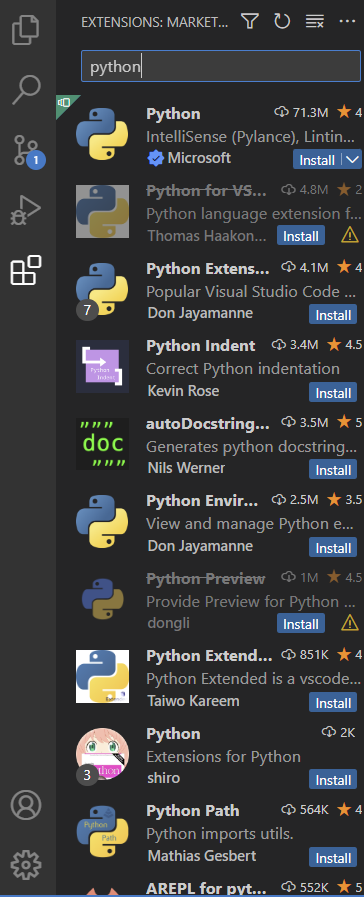The height and width of the screenshot is (897, 364).
Task: Click the extension pack badge showing 7
Action: coord(87,310)
